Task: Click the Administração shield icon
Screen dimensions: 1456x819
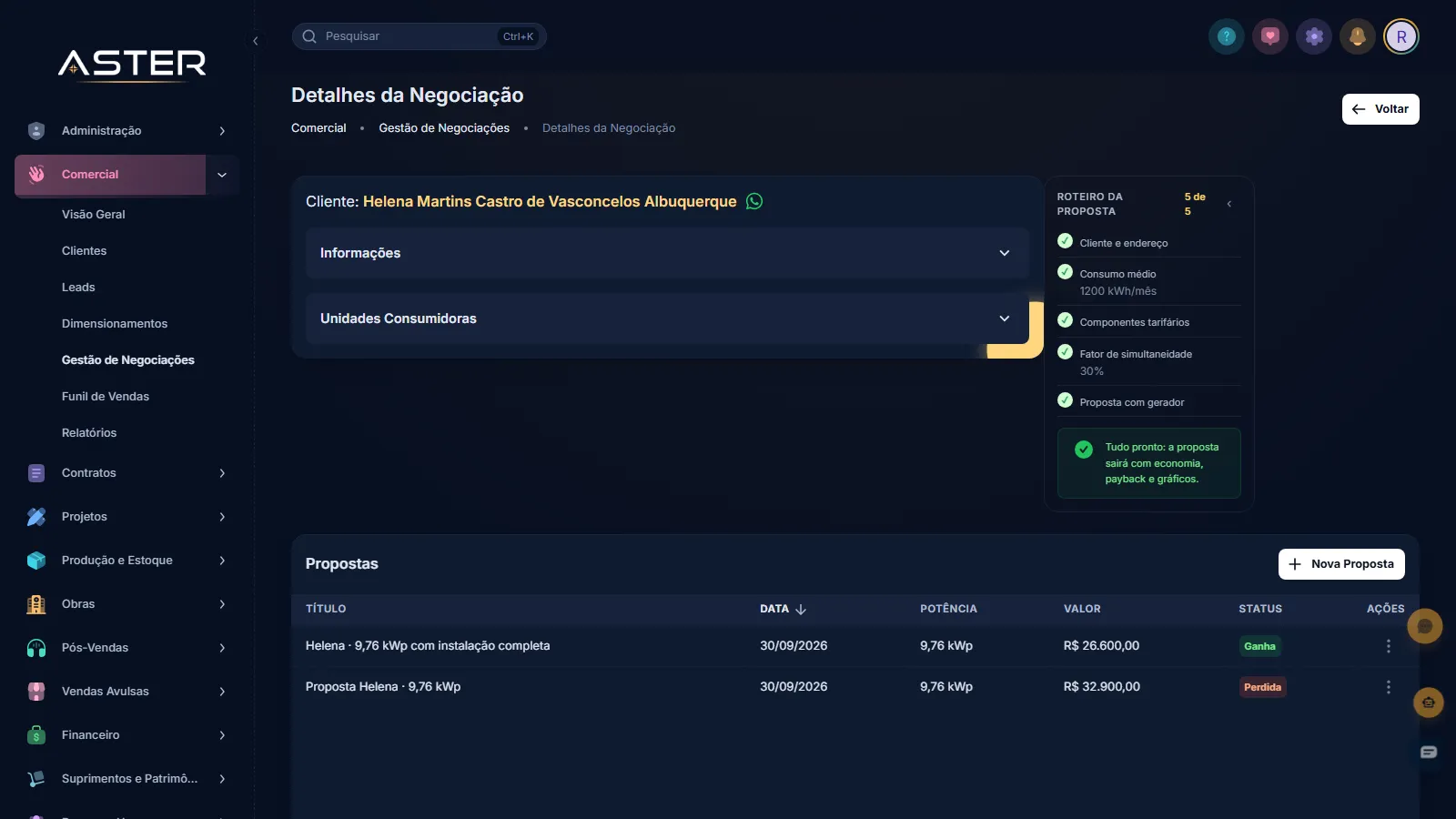Action: click(x=36, y=131)
